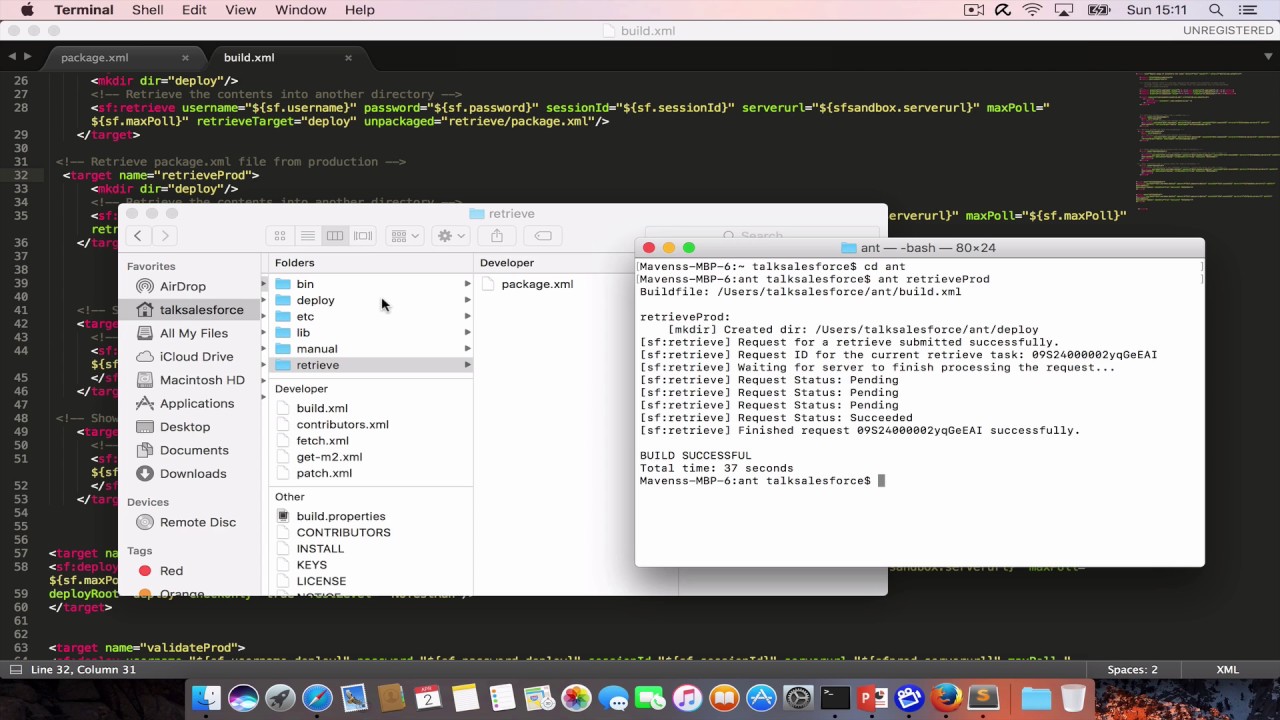Open Trash in the dock
The width and height of the screenshot is (1280, 720).
point(1073,698)
